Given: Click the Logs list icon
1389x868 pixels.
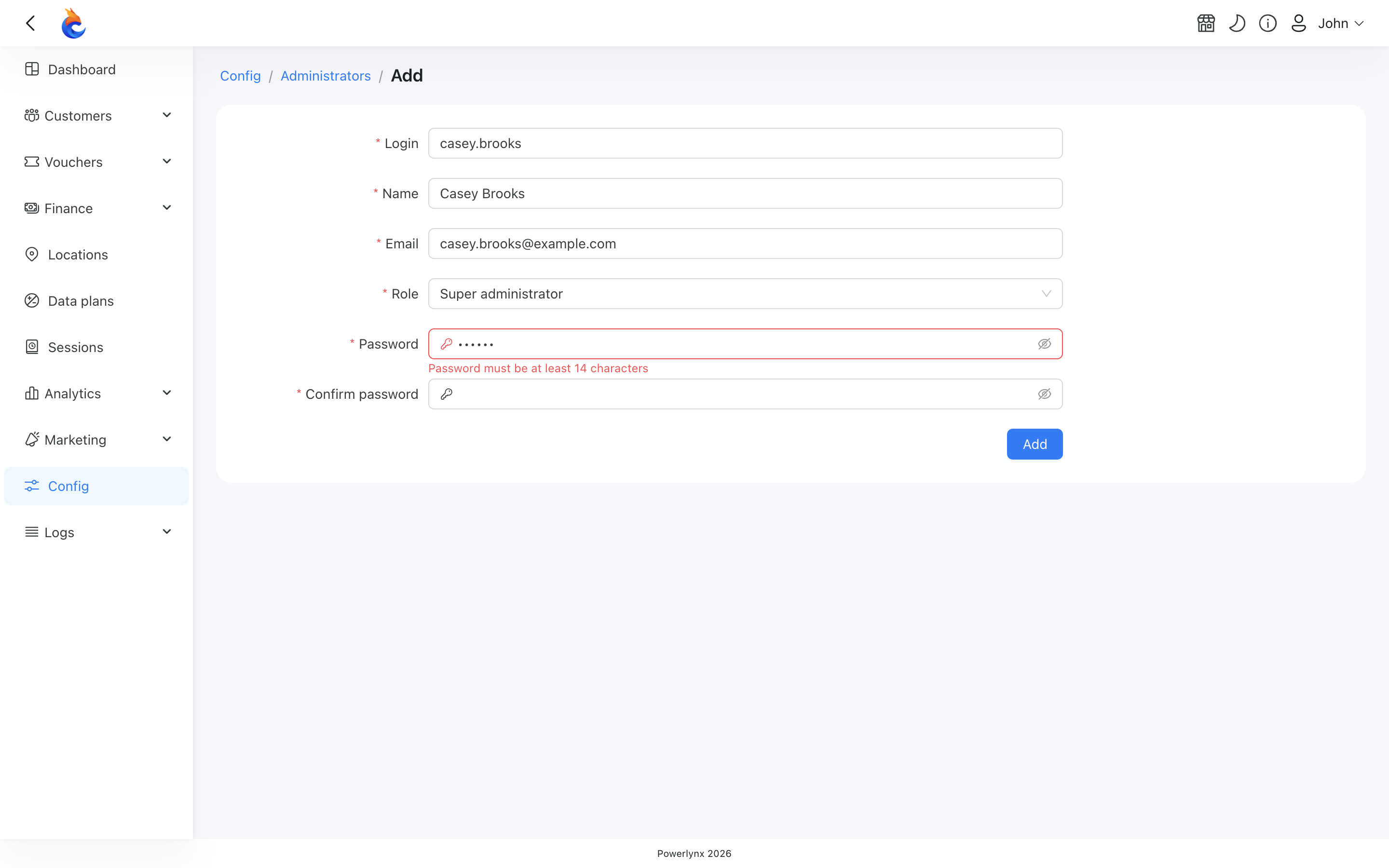Looking at the screenshot, I should pyautogui.click(x=31, y=532).
